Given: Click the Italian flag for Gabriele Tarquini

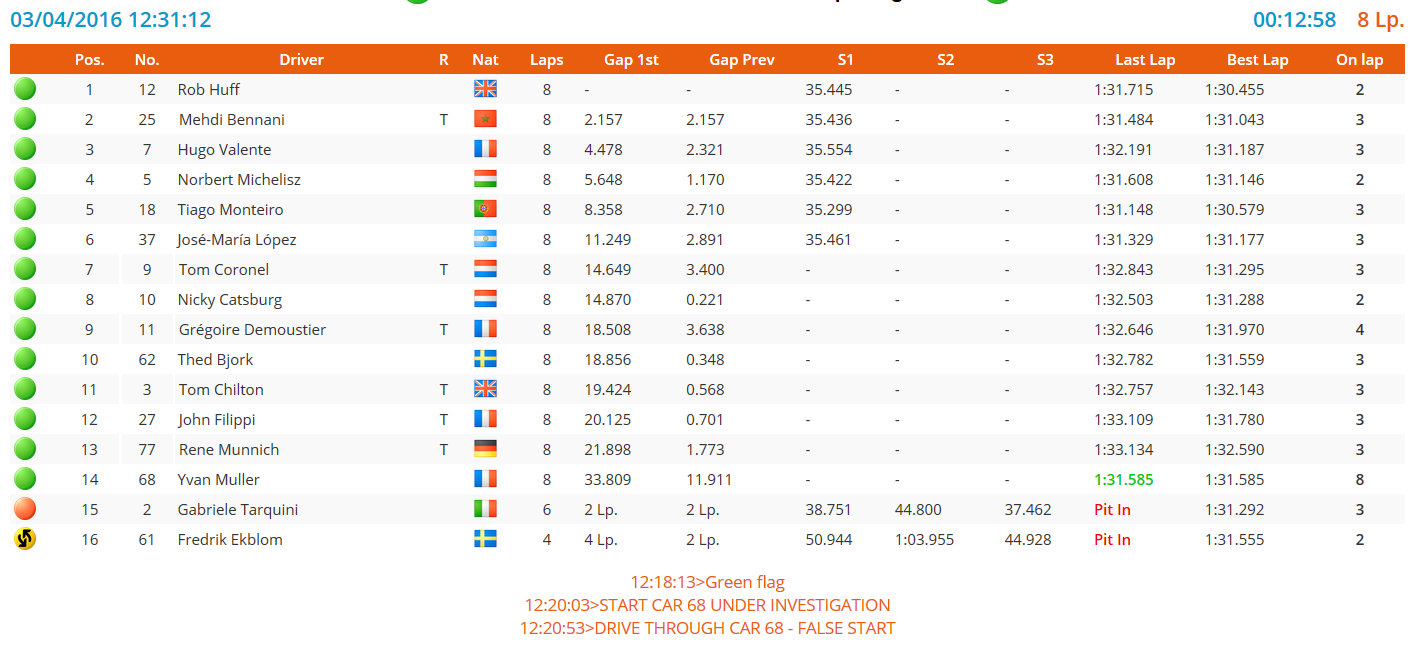Looking at the screenshot, I should 485,509.
